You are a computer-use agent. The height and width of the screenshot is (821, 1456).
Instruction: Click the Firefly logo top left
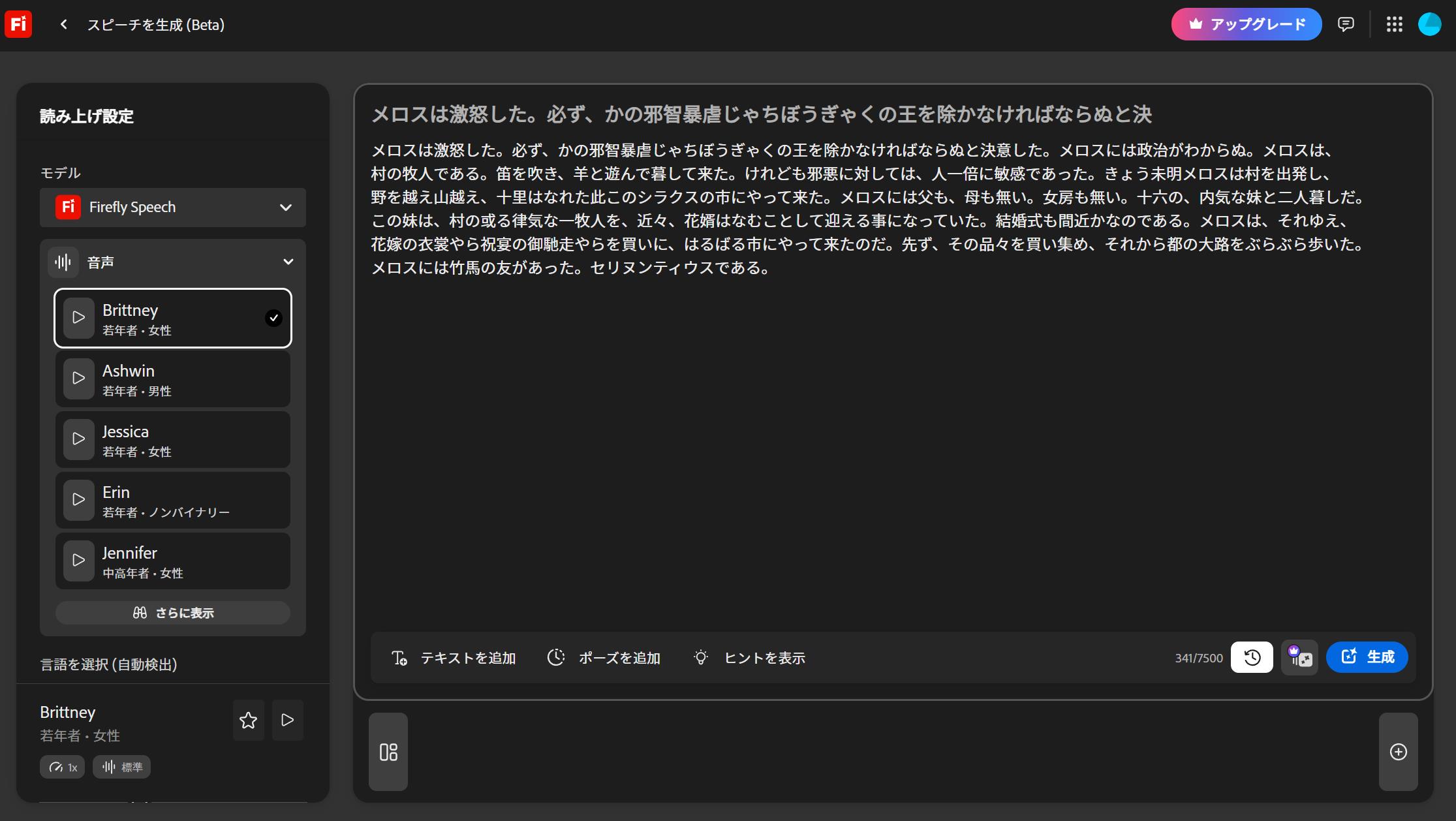18,24
